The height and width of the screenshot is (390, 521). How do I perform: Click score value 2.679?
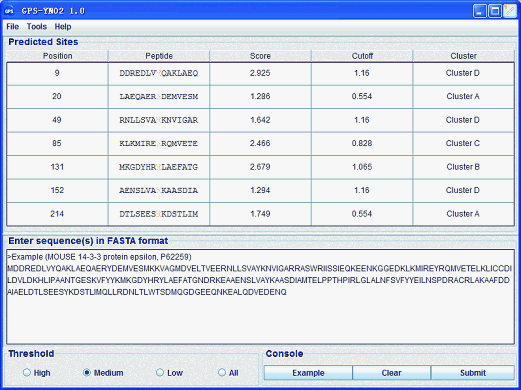[x=260, y=167]
